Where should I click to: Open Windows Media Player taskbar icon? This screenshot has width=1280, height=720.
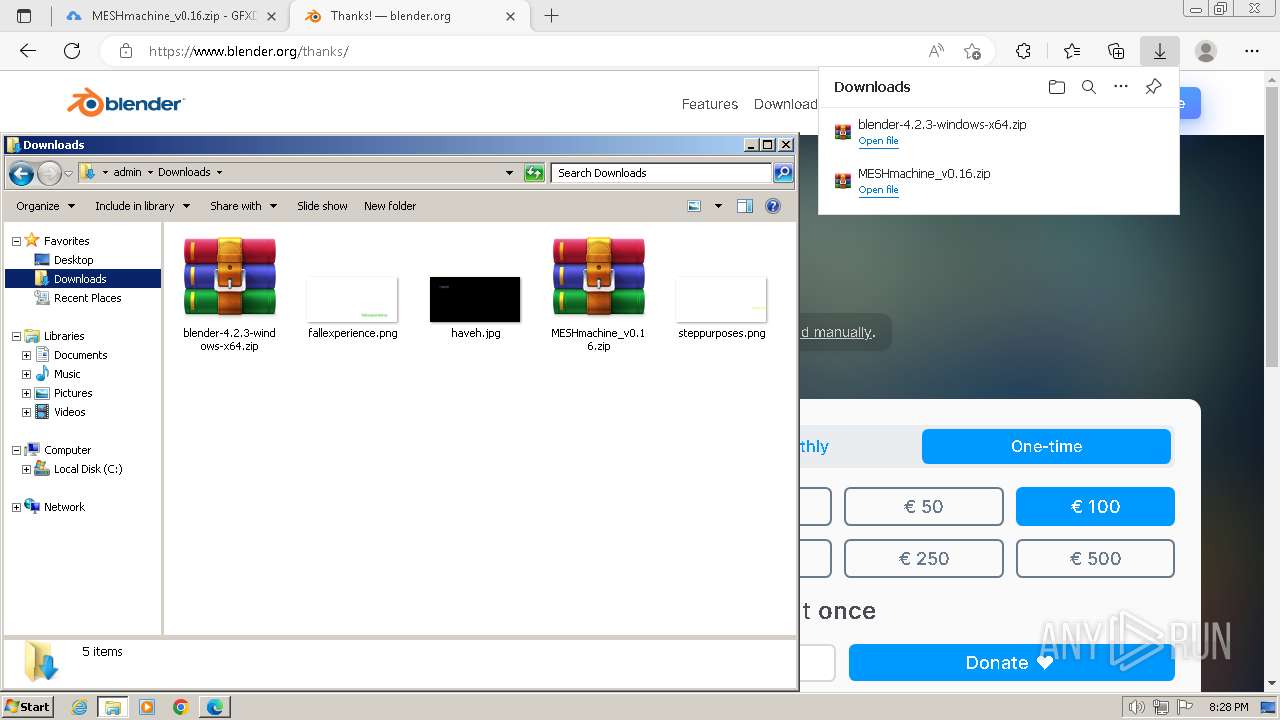tap(147, 707)
